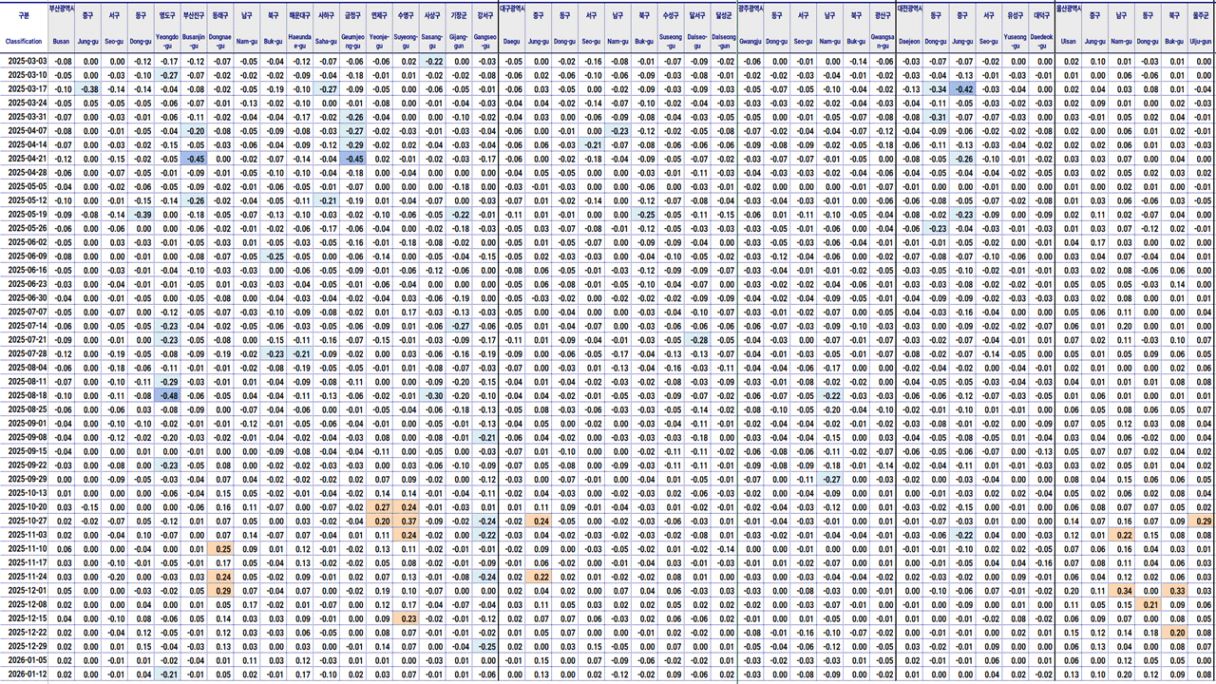Select the Dongnae-gu column header
The image size is (1216, 684).
click(x=221, y=42)
